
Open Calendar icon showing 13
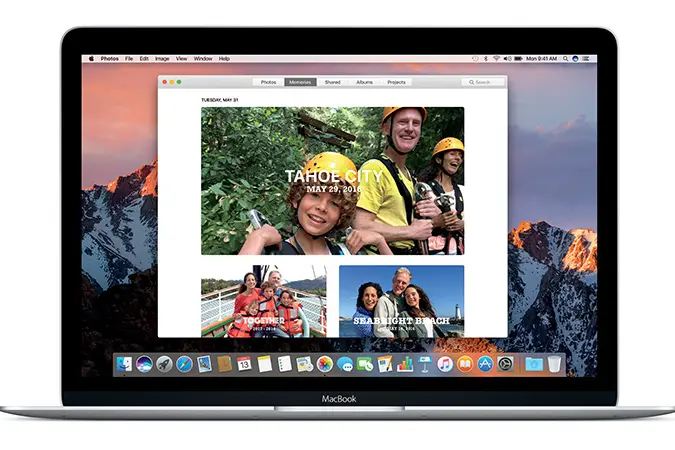click(244, 364)
